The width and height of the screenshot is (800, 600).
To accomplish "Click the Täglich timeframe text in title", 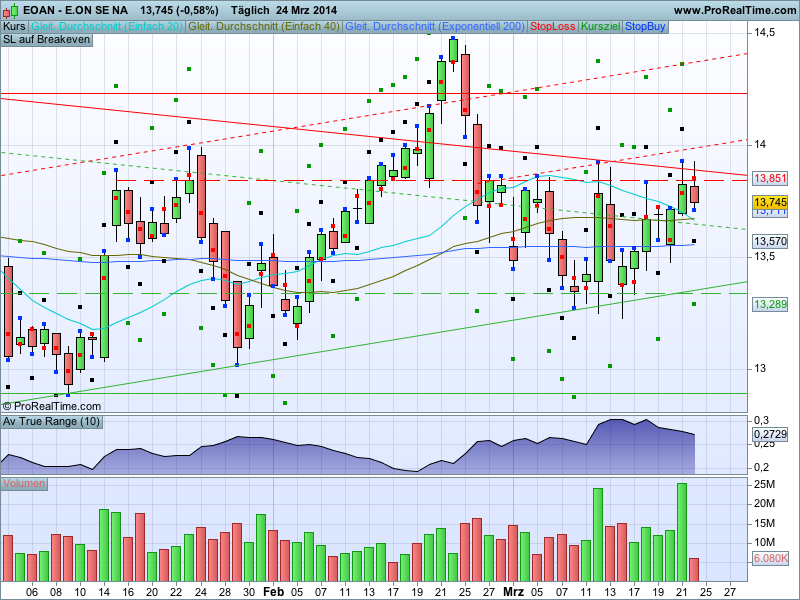I will (x=251, y=10).
